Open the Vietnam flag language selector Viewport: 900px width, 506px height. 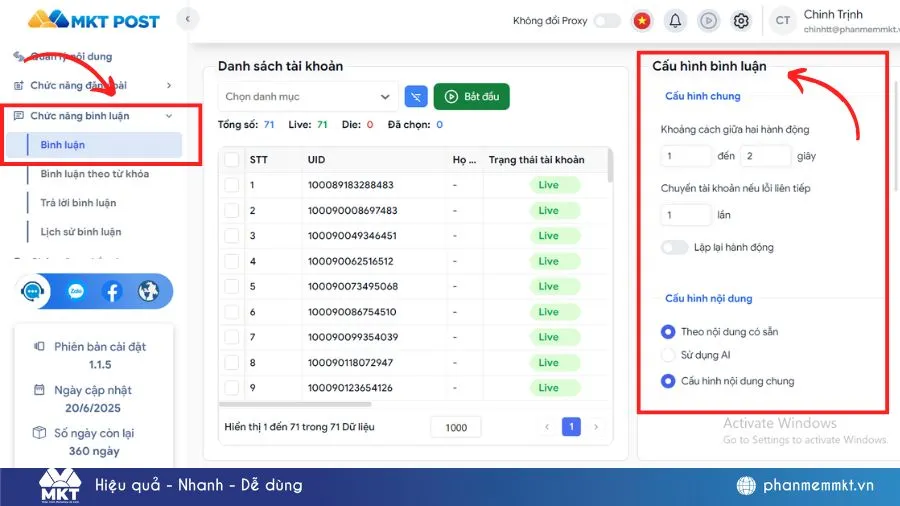point(642,21)
